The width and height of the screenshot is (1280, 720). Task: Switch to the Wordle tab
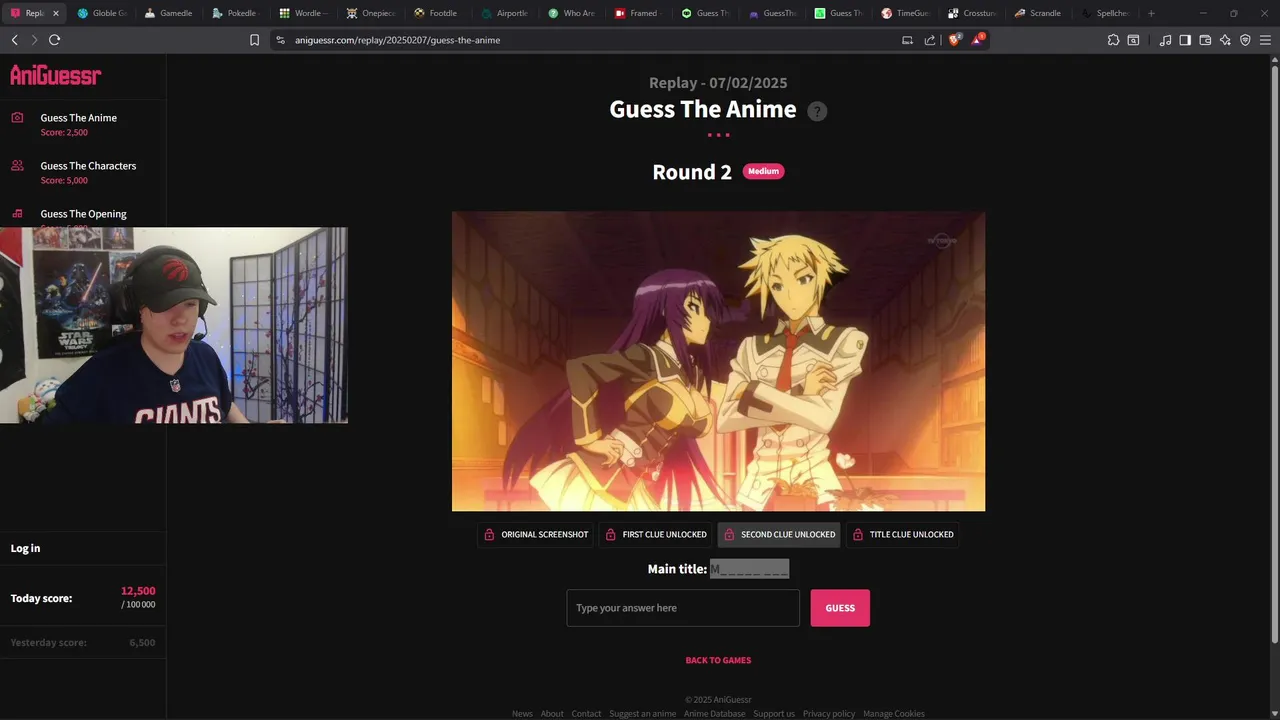pos(303,13)
